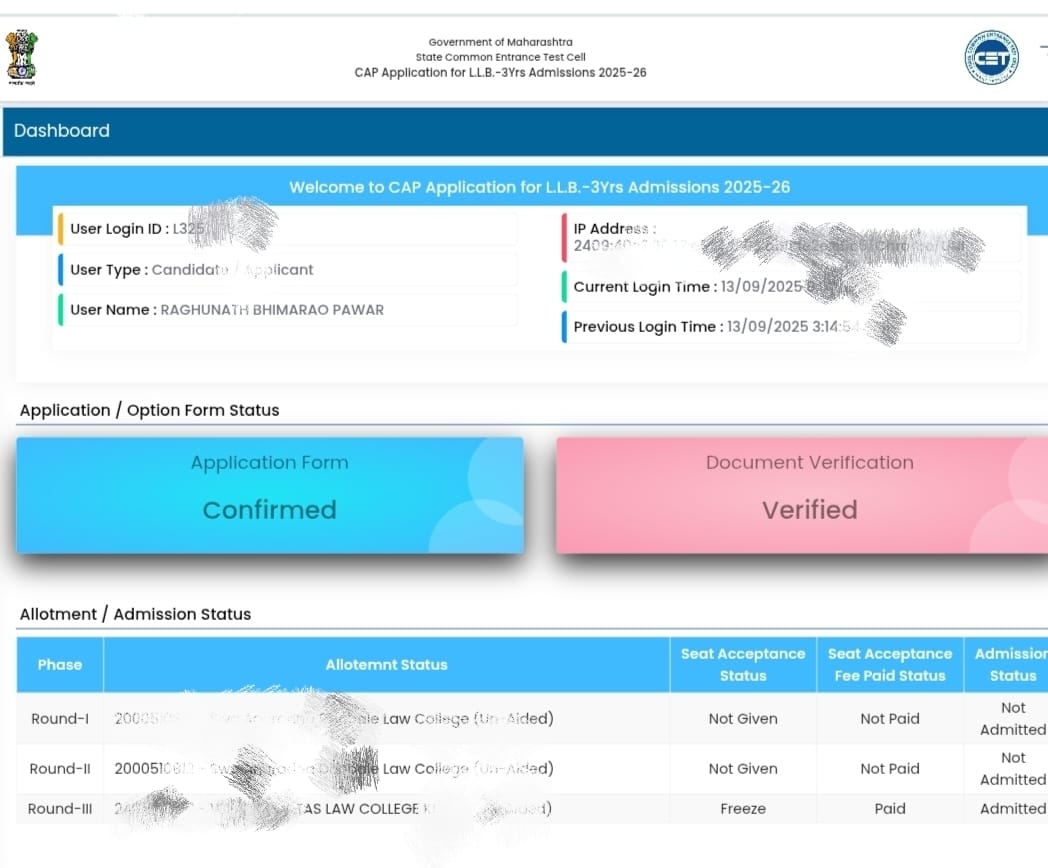Select User Name RAGHUNATH BHIMARAO PAWAR

tap(287, 310)
